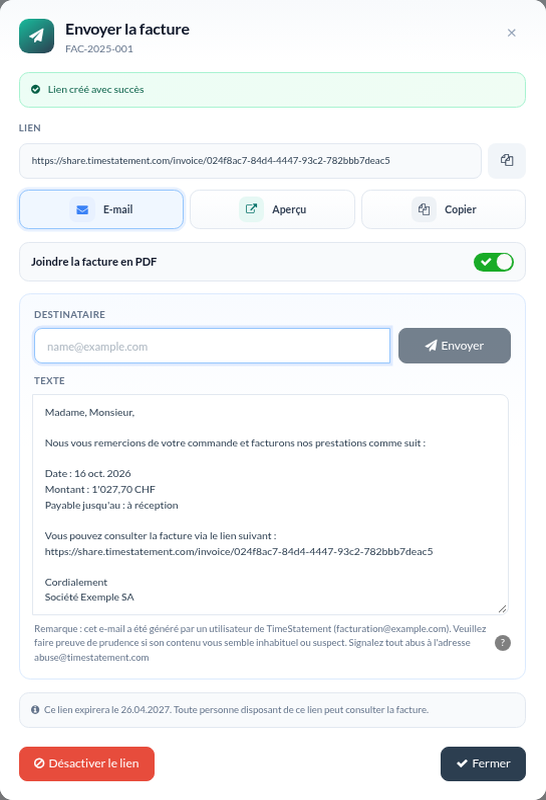Viewport: 546px width, 800px height.
Task: Click the help question mark icon
Action: tap(503, 643)
